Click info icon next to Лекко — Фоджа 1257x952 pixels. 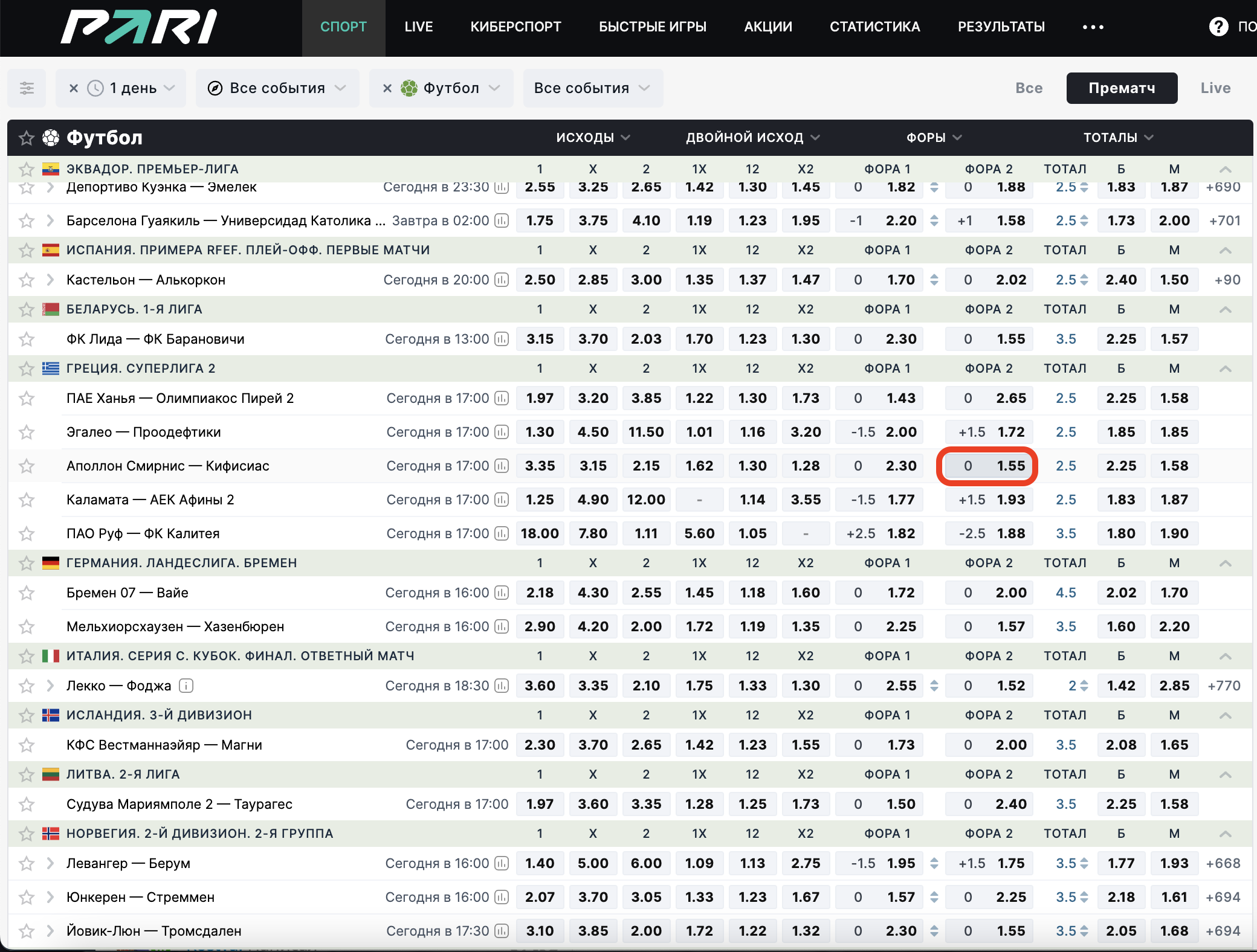coord(187,686)
